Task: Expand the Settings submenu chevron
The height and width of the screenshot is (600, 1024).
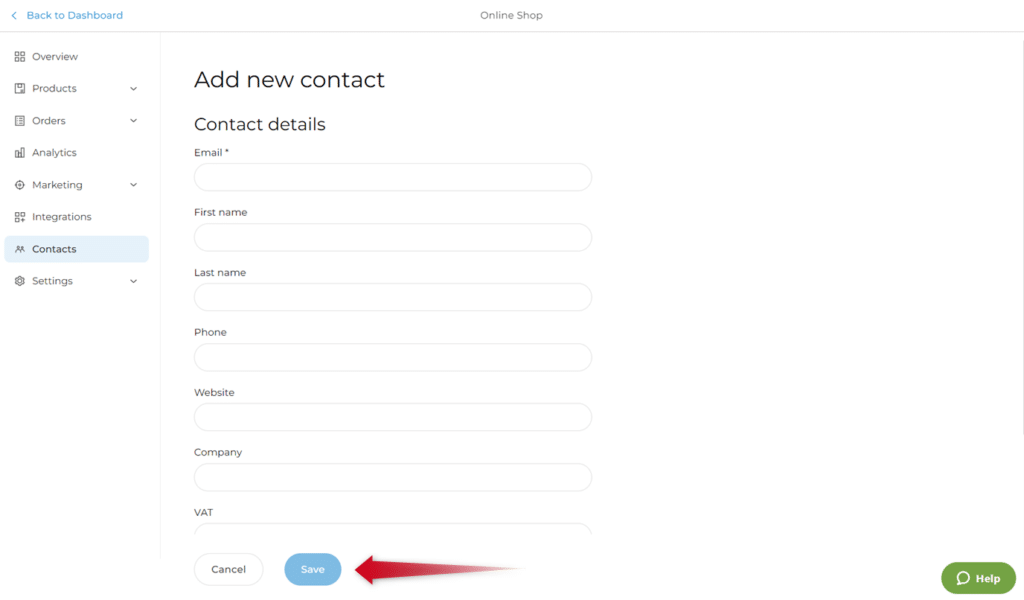Action: pos(134,281)
